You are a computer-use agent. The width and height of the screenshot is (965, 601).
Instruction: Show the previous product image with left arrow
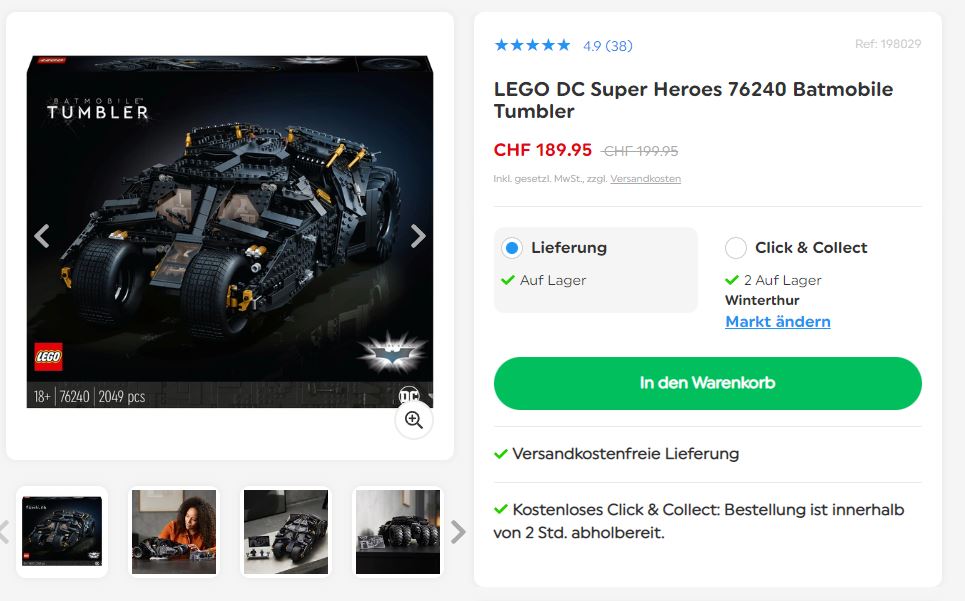click(x=41, y=236)
